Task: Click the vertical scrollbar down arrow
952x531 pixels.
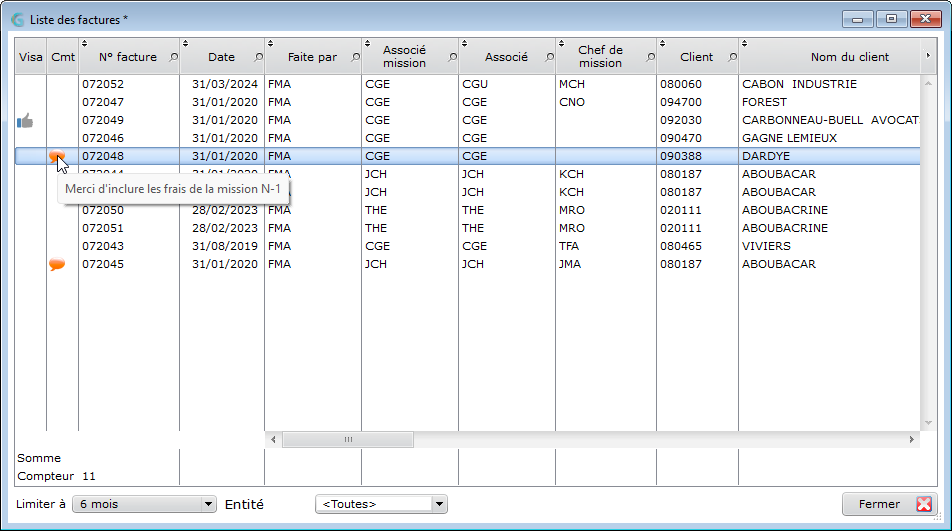Action: point(928,423)
